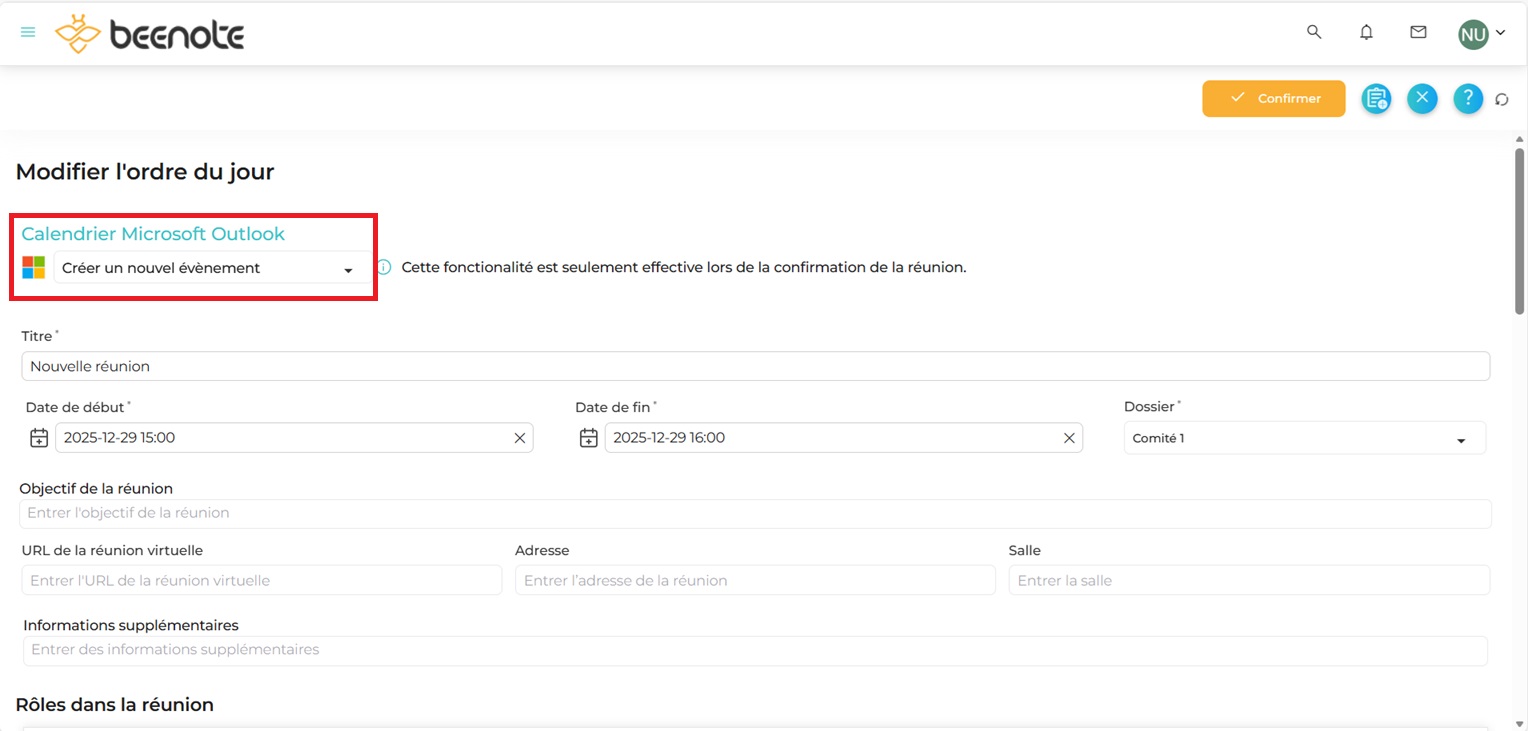
Task: Open help with the question mark icon
Action: pyautogui.click(x=1467, y=98)
